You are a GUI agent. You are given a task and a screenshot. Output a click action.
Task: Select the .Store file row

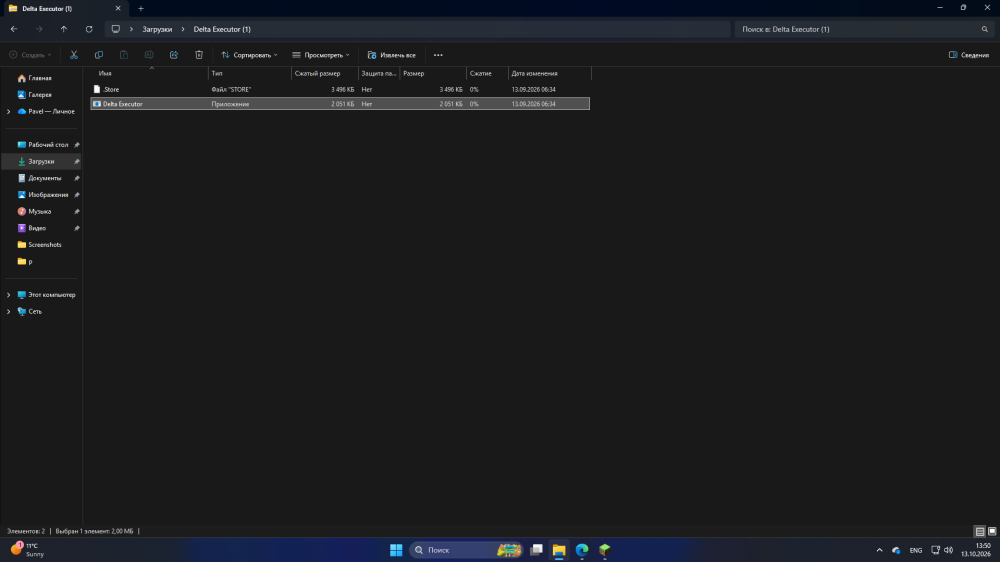click(x=340, y=90)
